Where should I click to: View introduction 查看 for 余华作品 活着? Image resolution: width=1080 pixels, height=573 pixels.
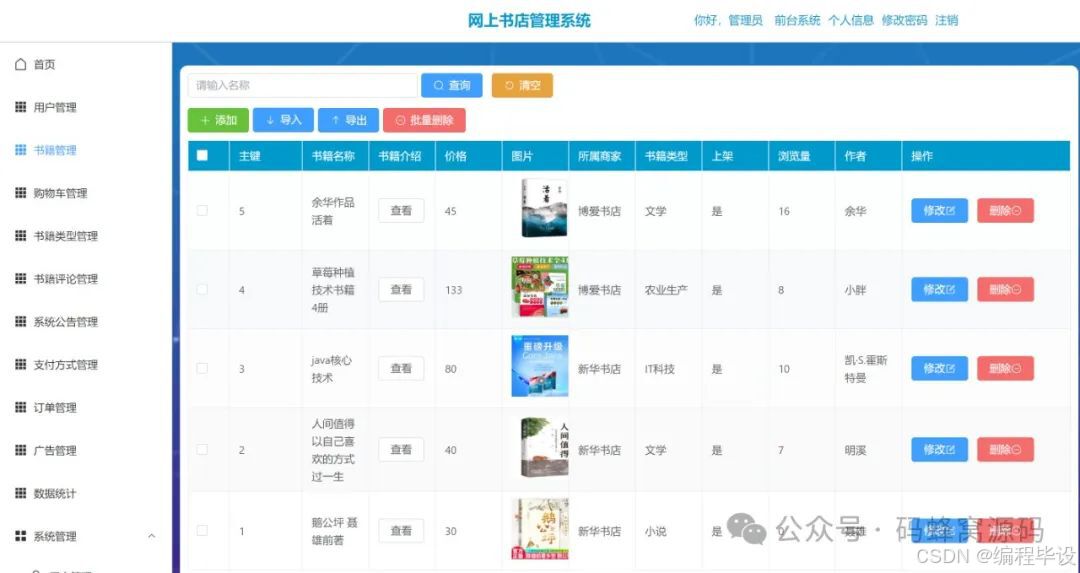401,211
